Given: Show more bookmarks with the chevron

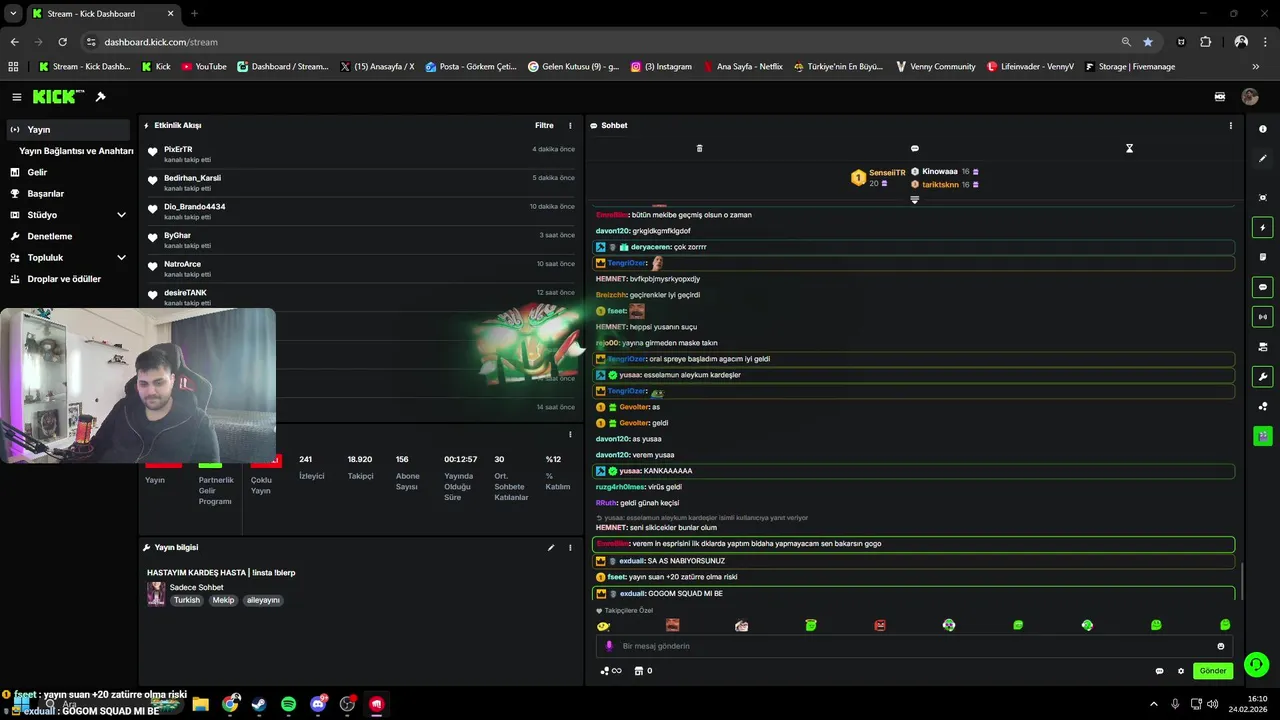Looking at the screenshot, I should coord(1256,67).
